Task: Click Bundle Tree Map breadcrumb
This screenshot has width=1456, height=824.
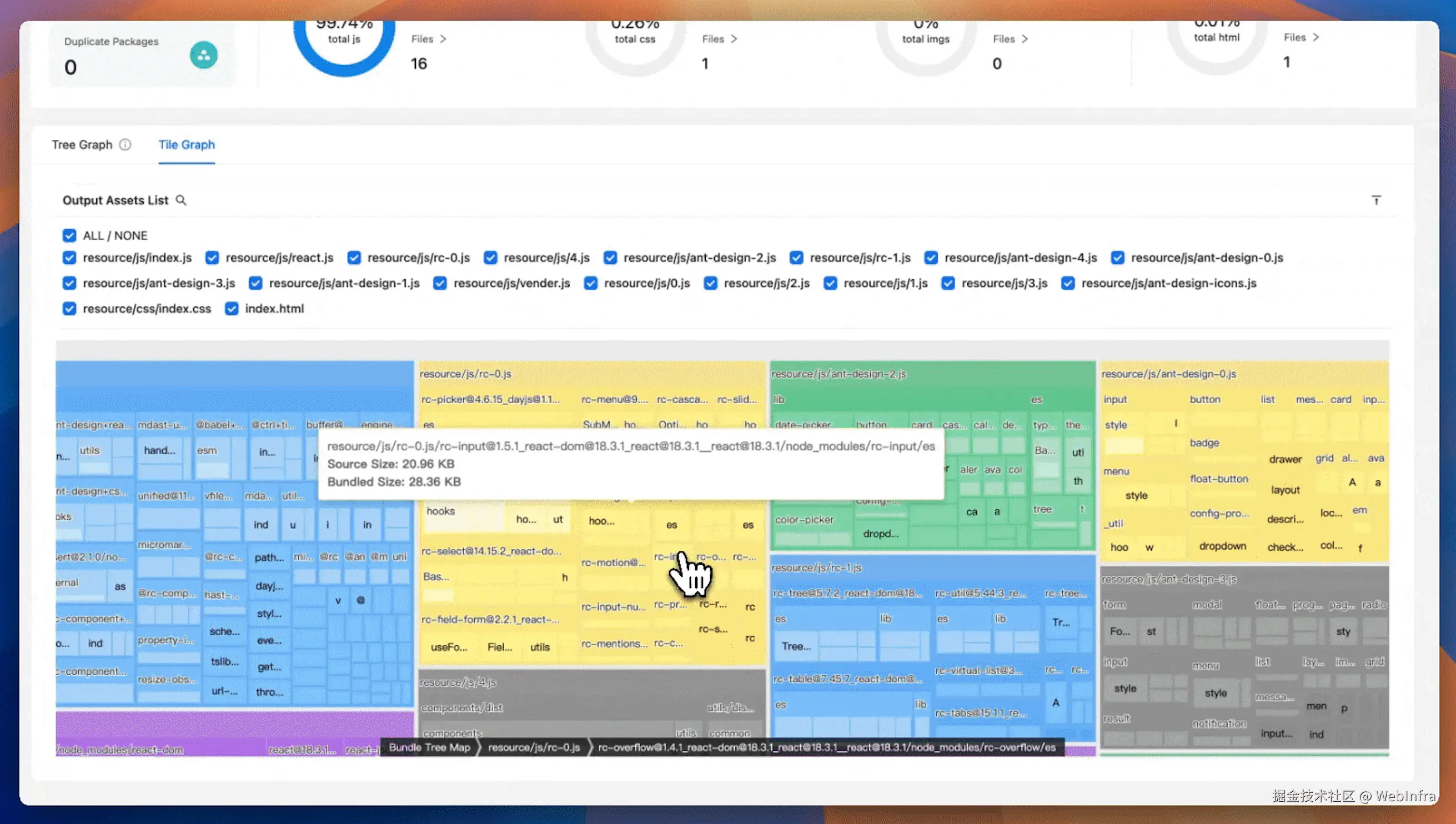Action: (429, 747)
